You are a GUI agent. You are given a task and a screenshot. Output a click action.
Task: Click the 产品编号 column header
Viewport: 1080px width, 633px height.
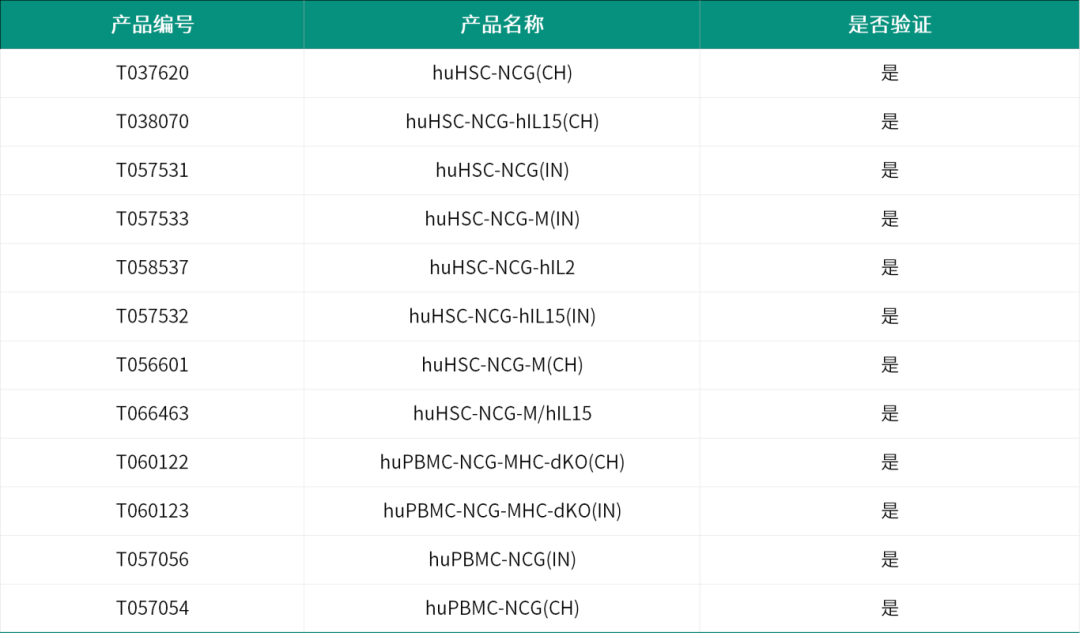pyautogui.click(x=152, y=25)
